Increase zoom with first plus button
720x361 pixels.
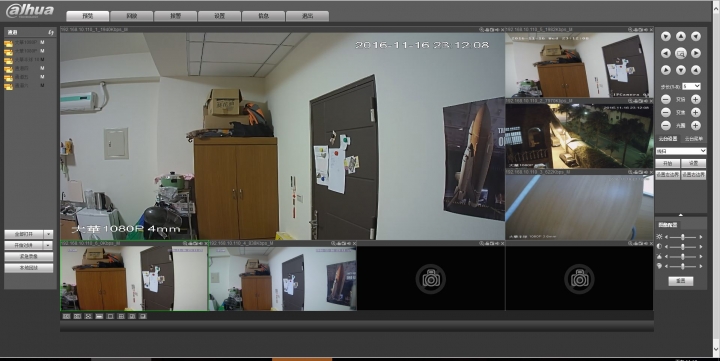[x=696, y=99]
